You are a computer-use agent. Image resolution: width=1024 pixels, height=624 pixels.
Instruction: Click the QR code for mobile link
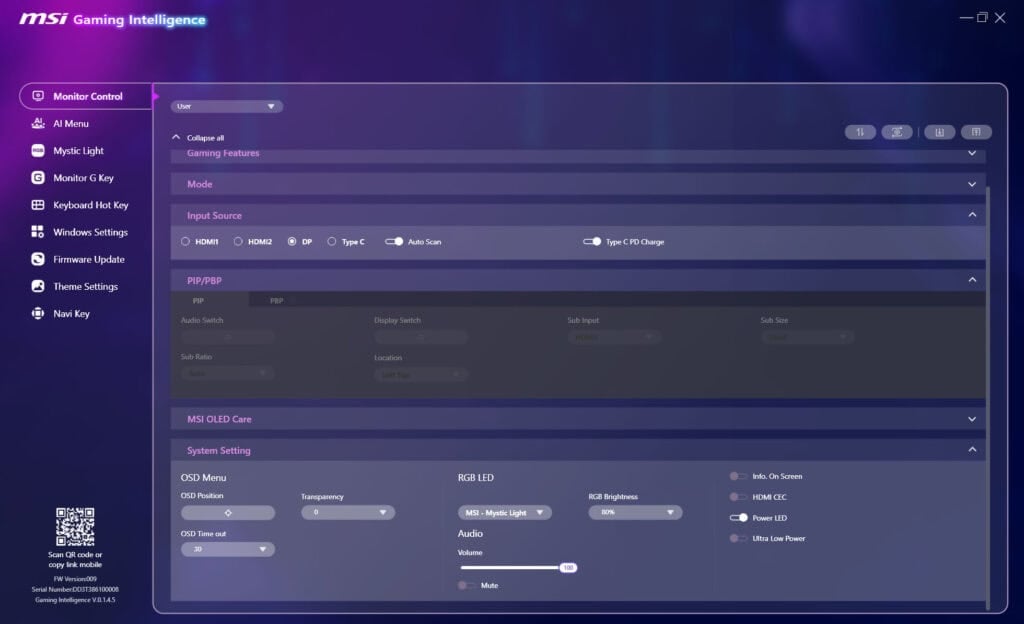[75, 527]
